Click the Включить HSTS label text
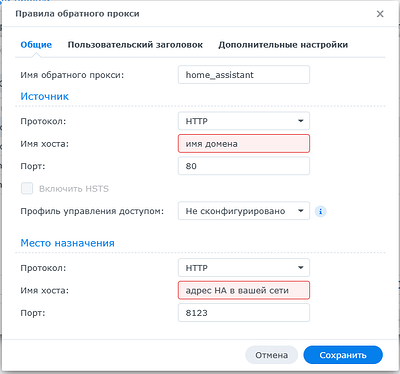Image resolution: width=400 pixels, height=374 pixels. [x=74, y=189]
